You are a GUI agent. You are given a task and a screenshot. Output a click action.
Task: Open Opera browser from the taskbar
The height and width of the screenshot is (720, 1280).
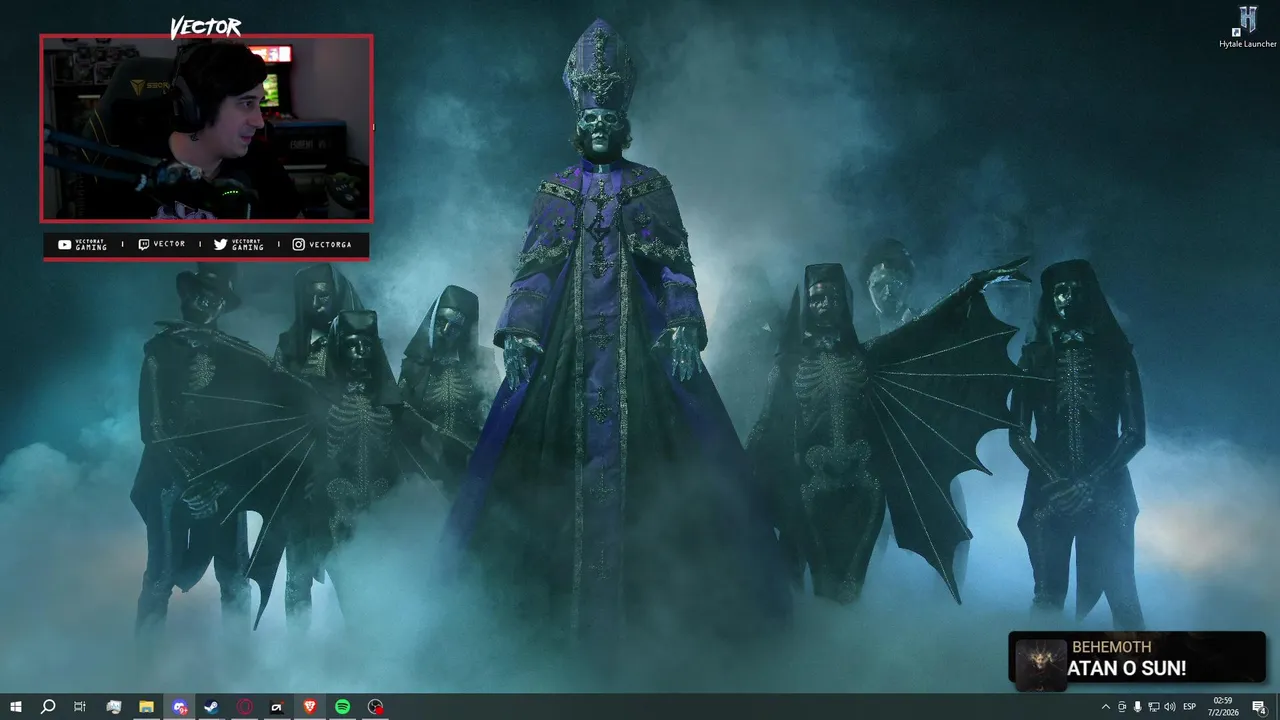coord(244,707)
